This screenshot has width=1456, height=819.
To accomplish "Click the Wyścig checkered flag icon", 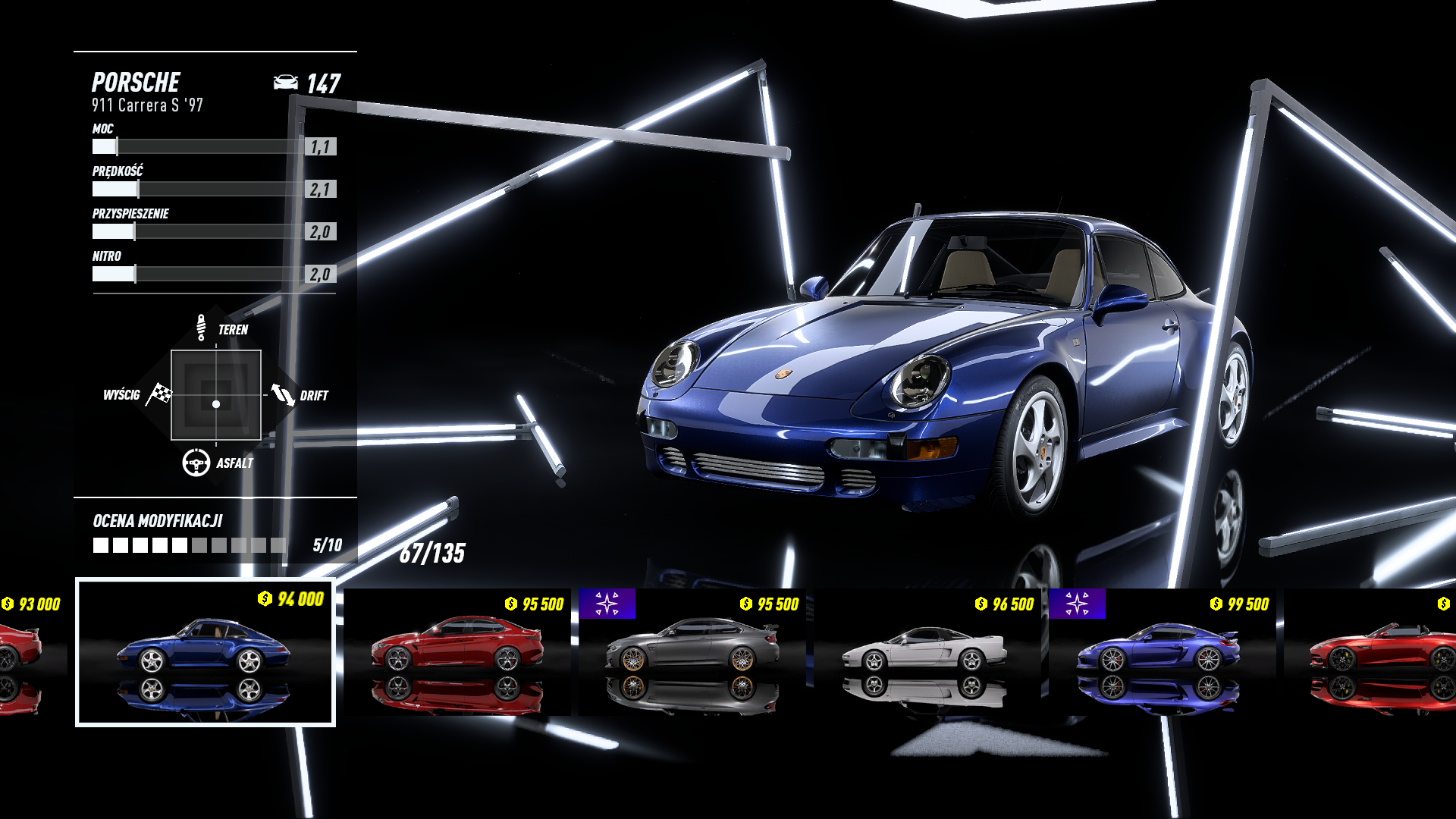I will [160, 394].
